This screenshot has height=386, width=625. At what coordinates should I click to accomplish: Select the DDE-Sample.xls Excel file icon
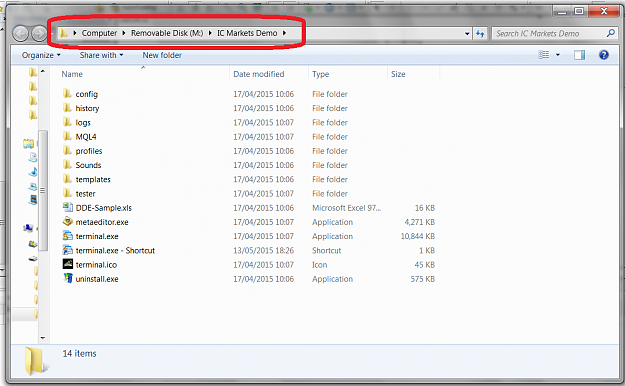pyautogui.click(x=67, y=207)
